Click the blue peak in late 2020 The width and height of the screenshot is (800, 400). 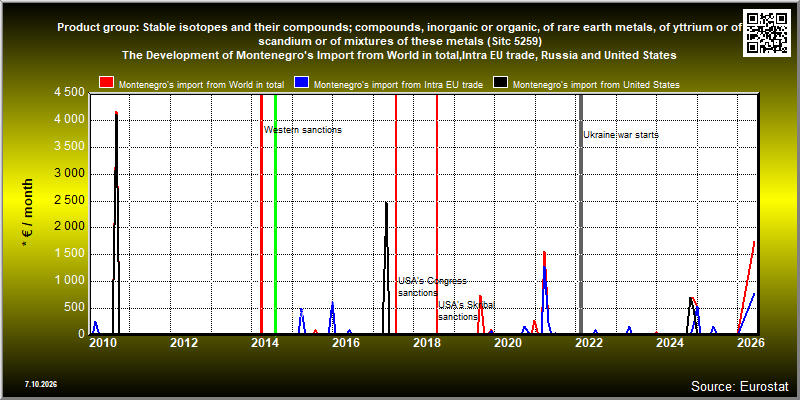544,267
